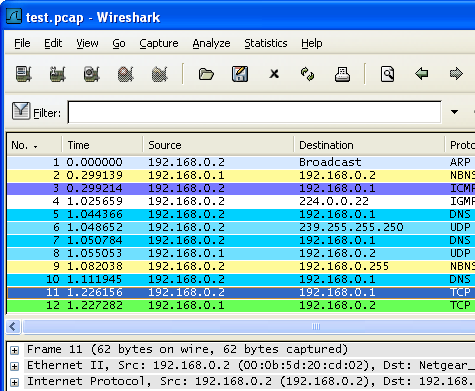Open a capture file with folder icon
475x391 pixels.
click(206, 74)
